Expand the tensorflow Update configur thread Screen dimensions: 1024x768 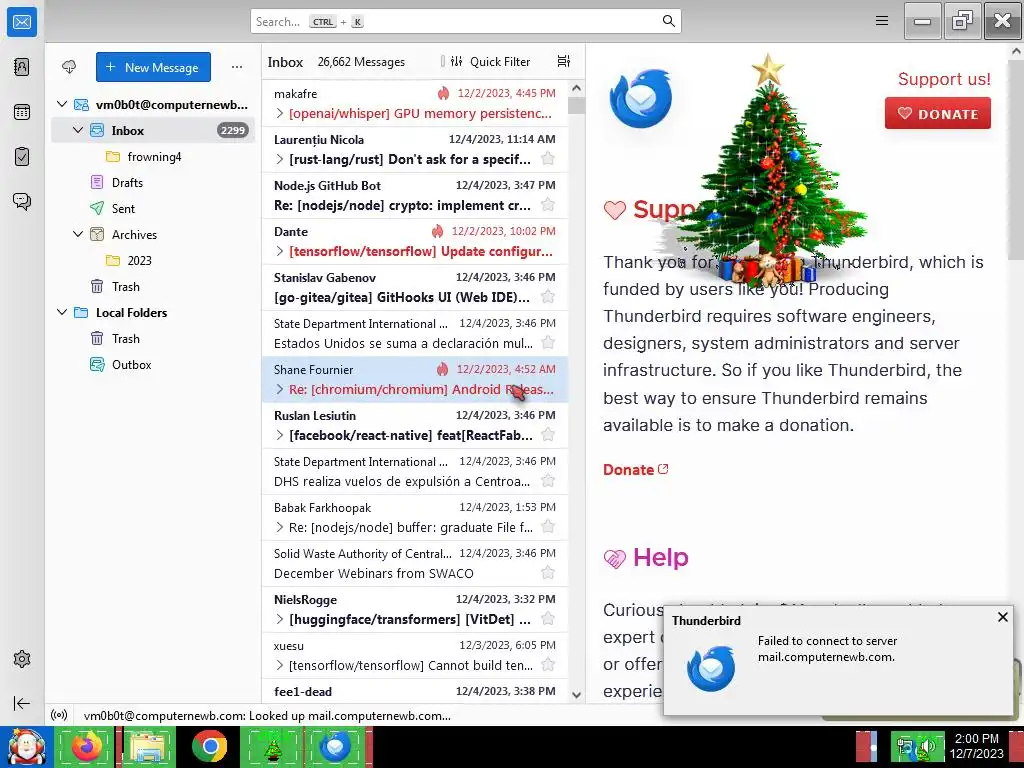tap(280, 251)
